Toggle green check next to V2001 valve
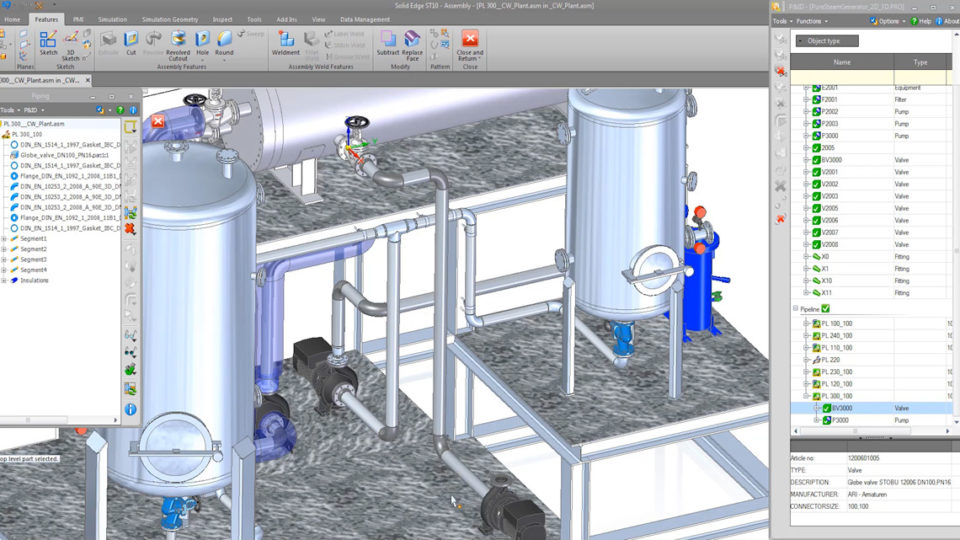960x540 pixels. tap(817, 172)
